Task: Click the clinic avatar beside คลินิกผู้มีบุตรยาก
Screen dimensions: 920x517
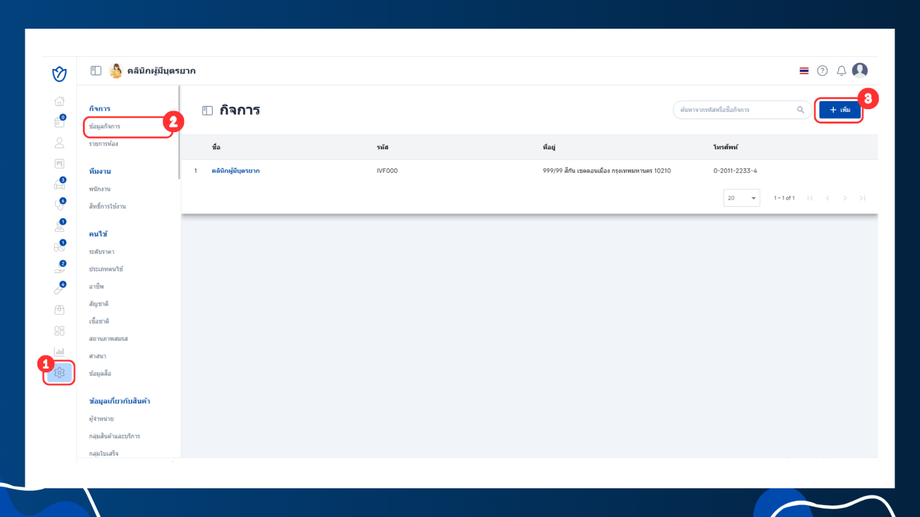Action: [116, 70]
